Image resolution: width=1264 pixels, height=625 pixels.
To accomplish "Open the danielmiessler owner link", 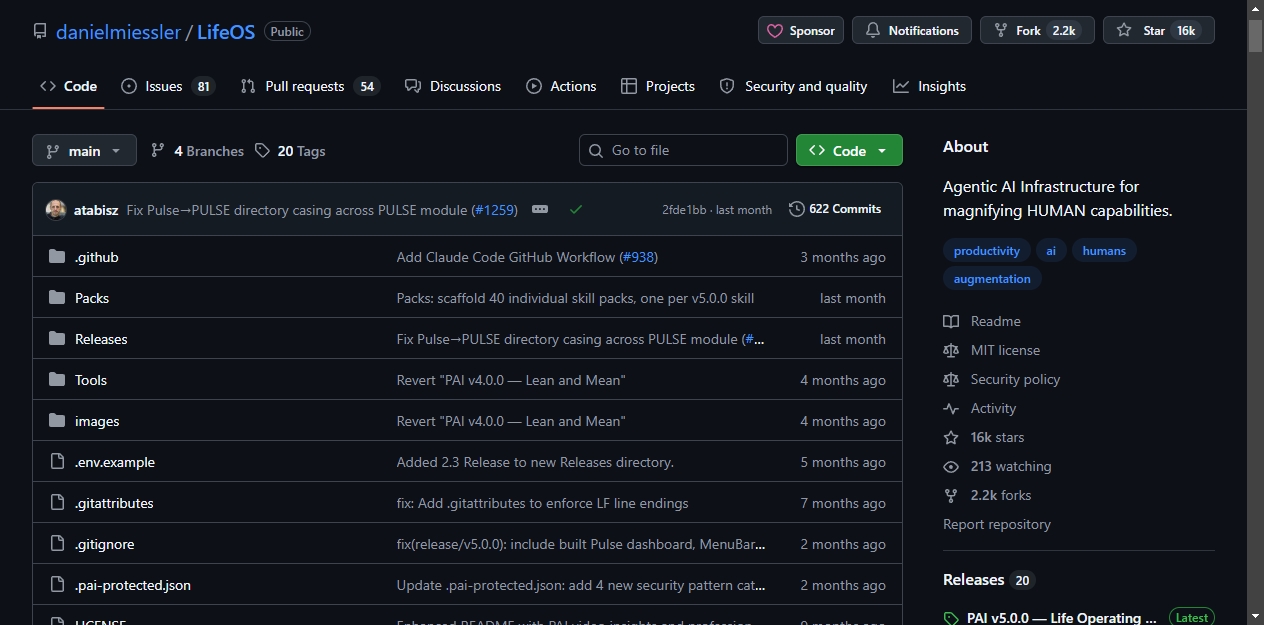I will [118, 31].
